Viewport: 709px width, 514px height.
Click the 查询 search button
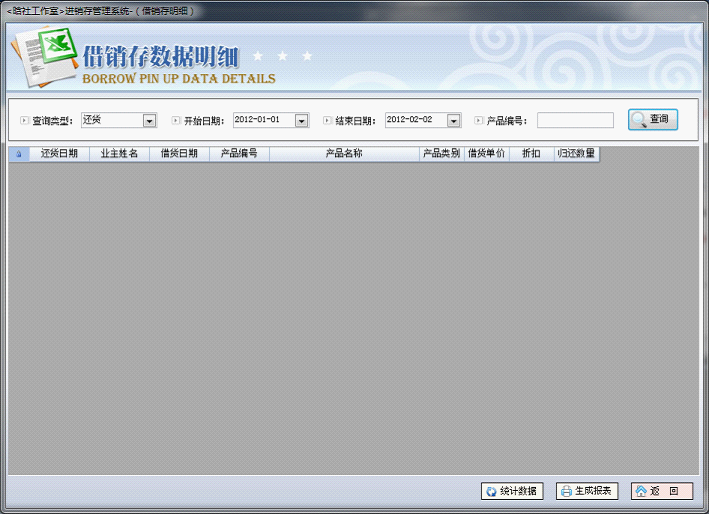(x=652, y=119)
